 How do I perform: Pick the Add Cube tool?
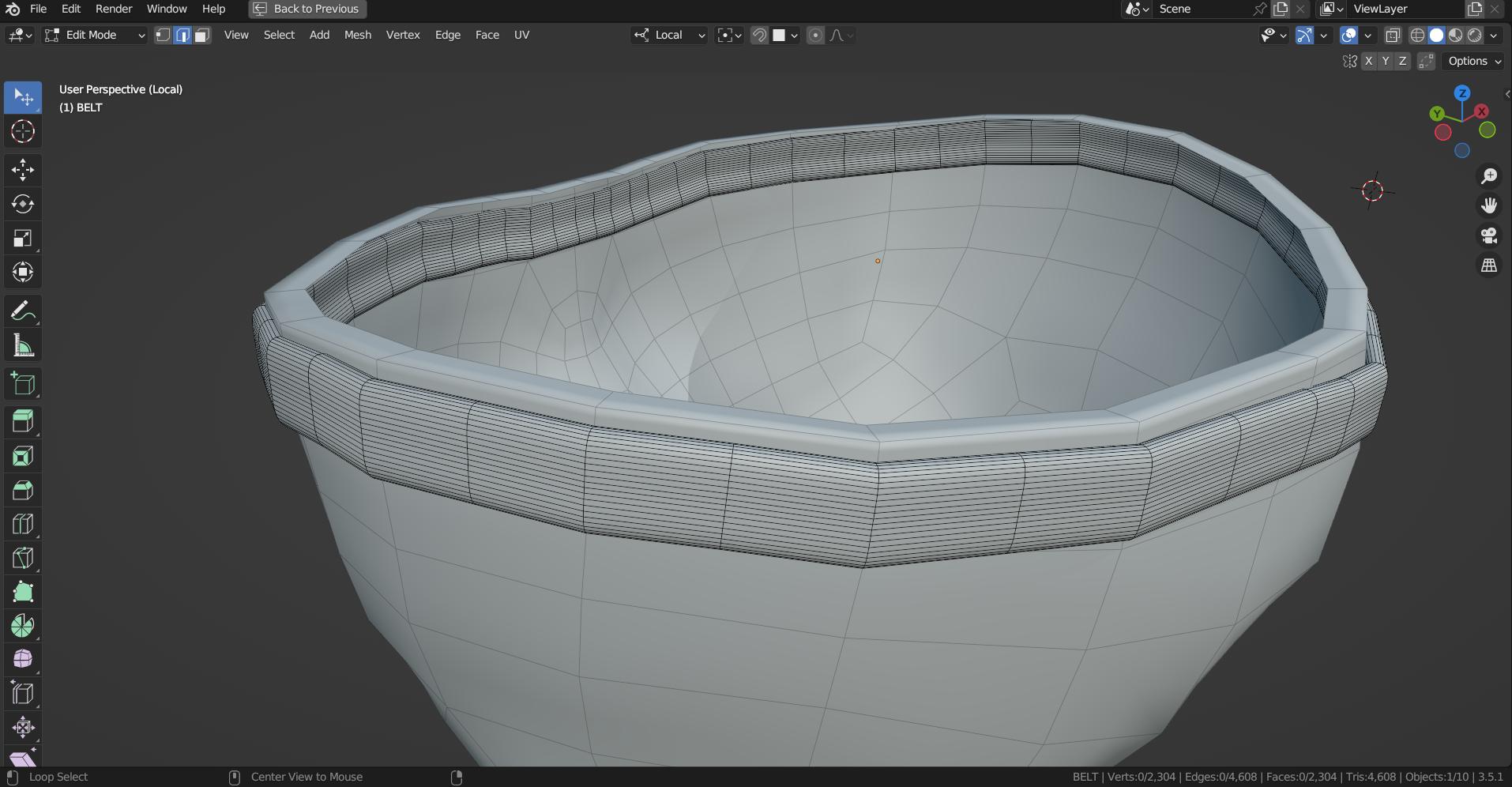pos(23,384)
